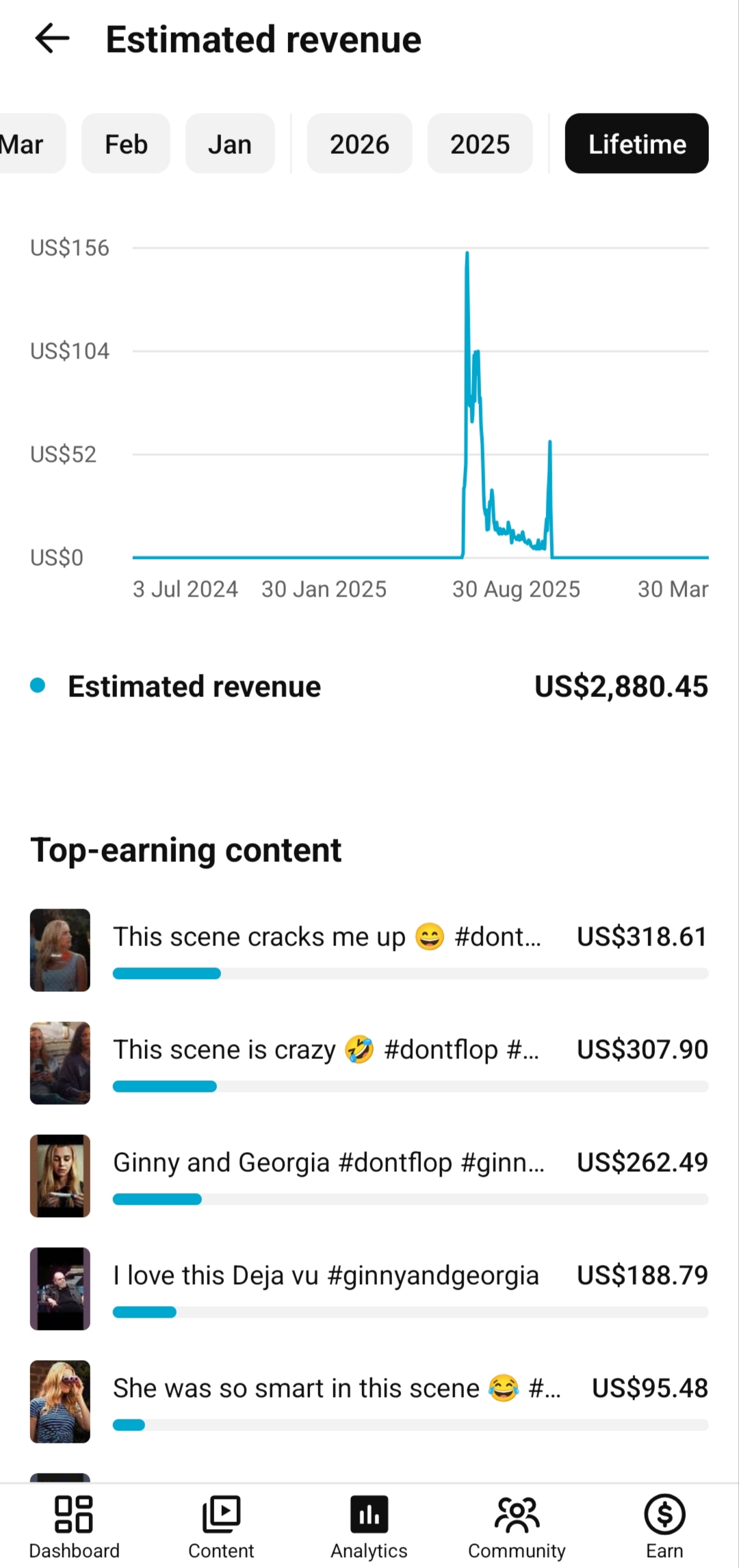The width and height of the screenshot is (739, 1568).
Task: Open 'This scene cracks me up' video thumbnail
Action: 60,950
